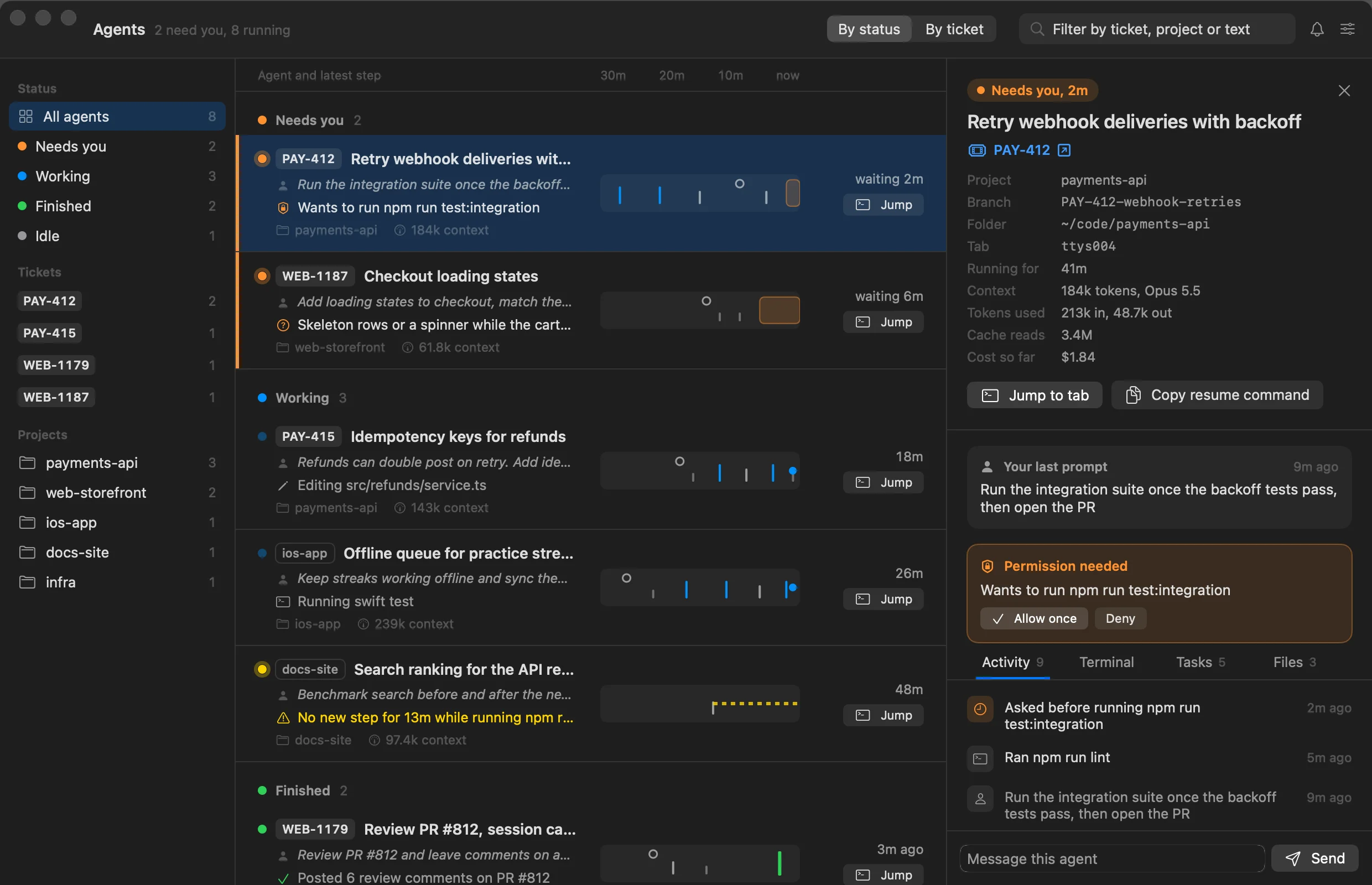Open the notifications bell
1372x885 pixels.
pos(1317,29)
